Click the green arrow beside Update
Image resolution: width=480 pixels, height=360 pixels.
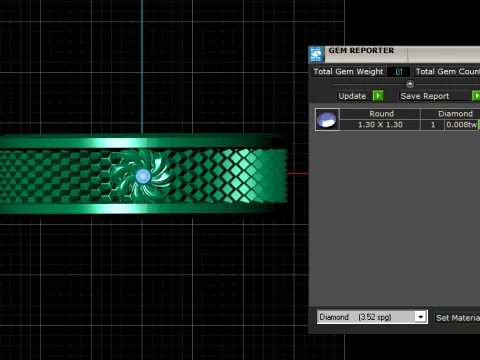[378, 96]
